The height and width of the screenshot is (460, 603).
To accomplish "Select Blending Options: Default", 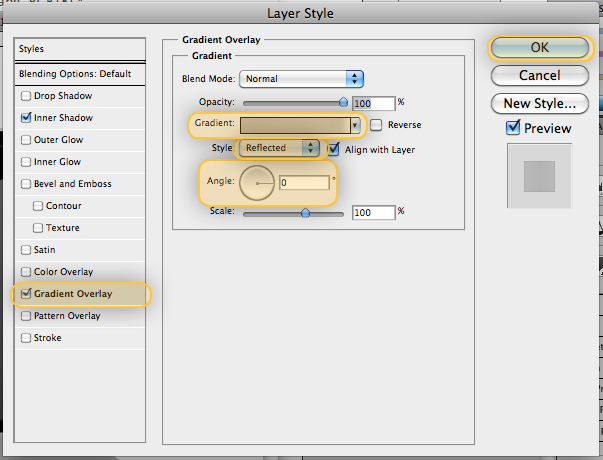I will pos(80,74).
